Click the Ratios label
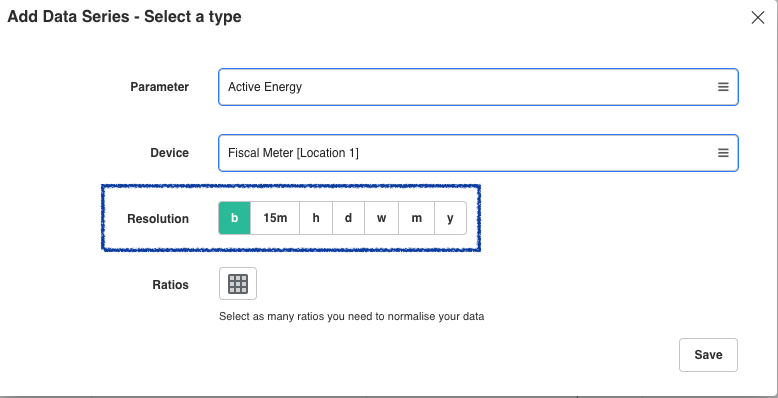Screen dimensions: 778x398 tap(170, 285)
